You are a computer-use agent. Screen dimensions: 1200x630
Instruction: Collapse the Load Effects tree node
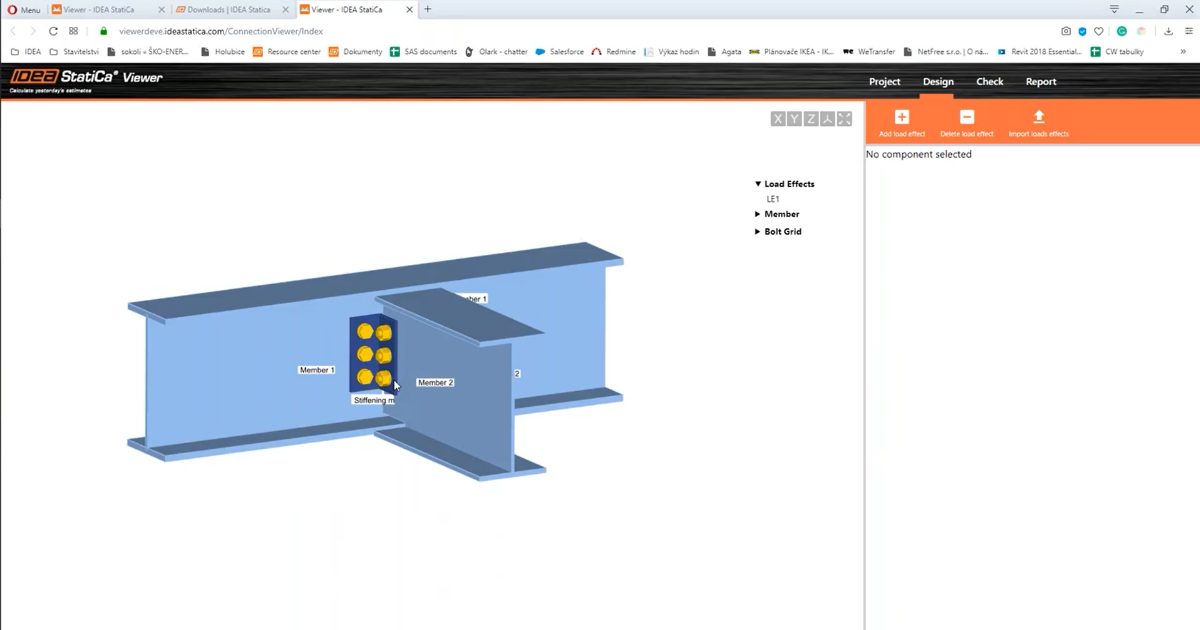pos(758,184)
